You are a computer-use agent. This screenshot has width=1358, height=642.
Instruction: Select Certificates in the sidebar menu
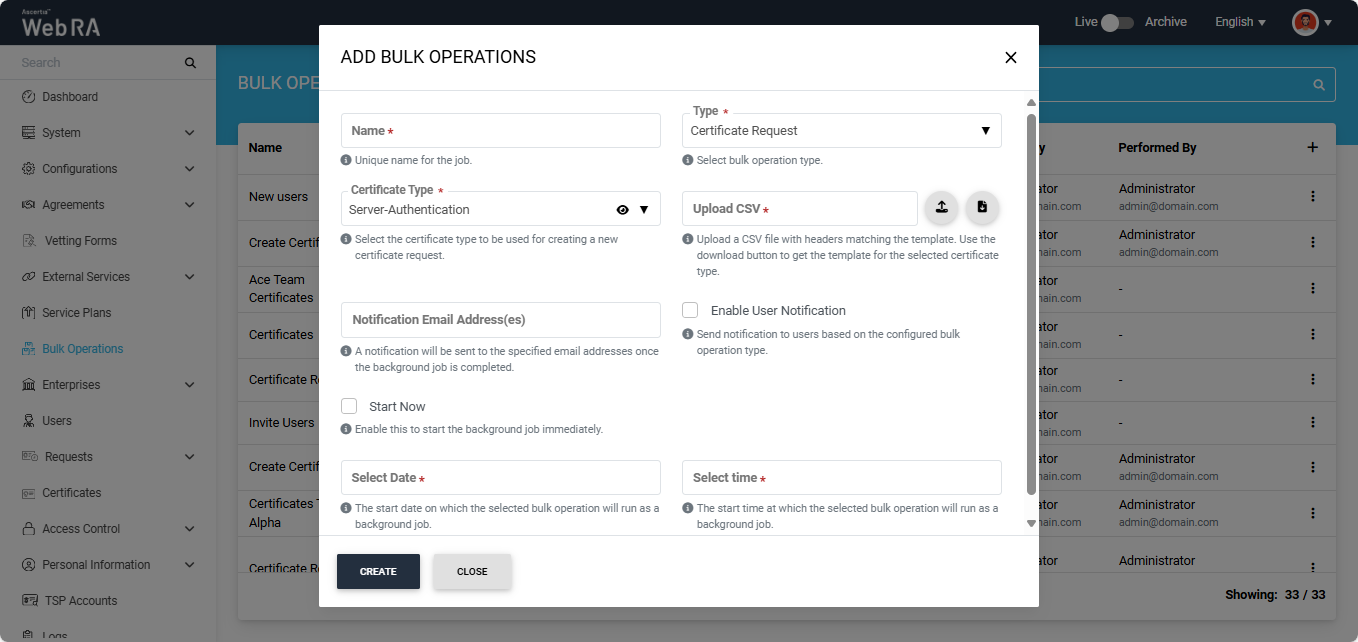click(72, 493)
